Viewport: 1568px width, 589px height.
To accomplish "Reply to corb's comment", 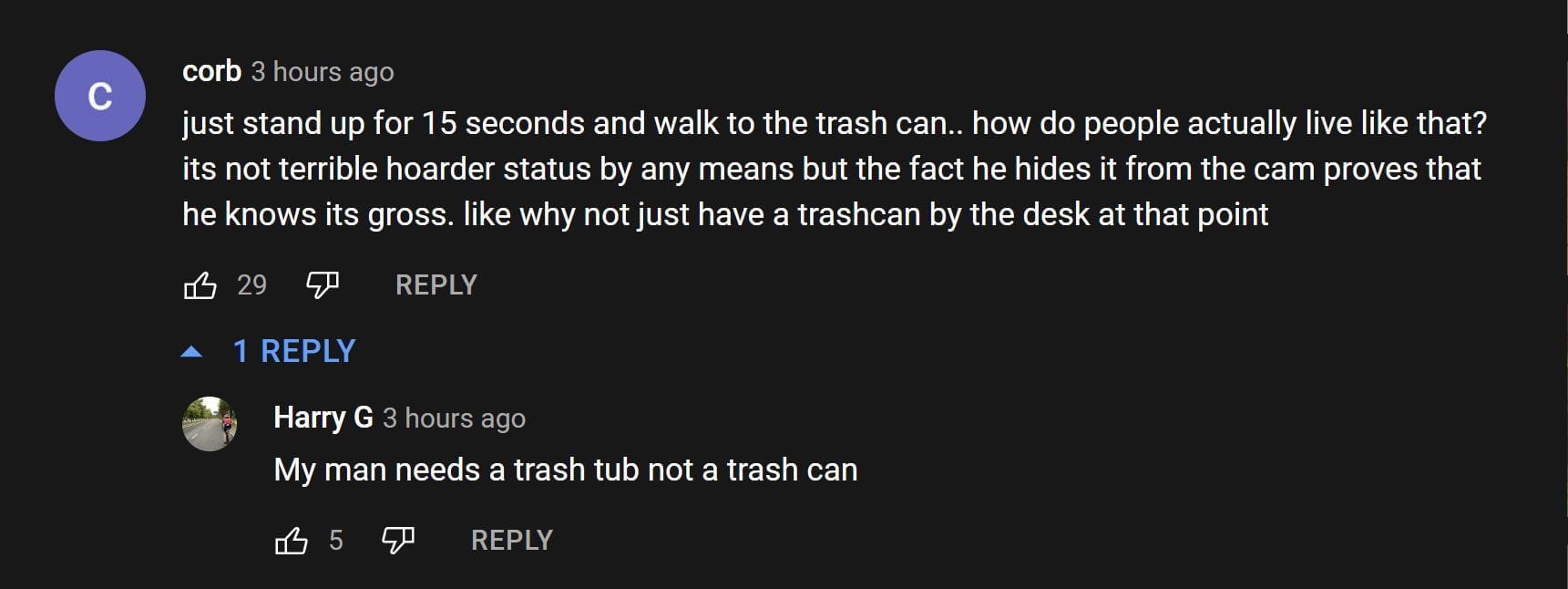I will [436, 285].
